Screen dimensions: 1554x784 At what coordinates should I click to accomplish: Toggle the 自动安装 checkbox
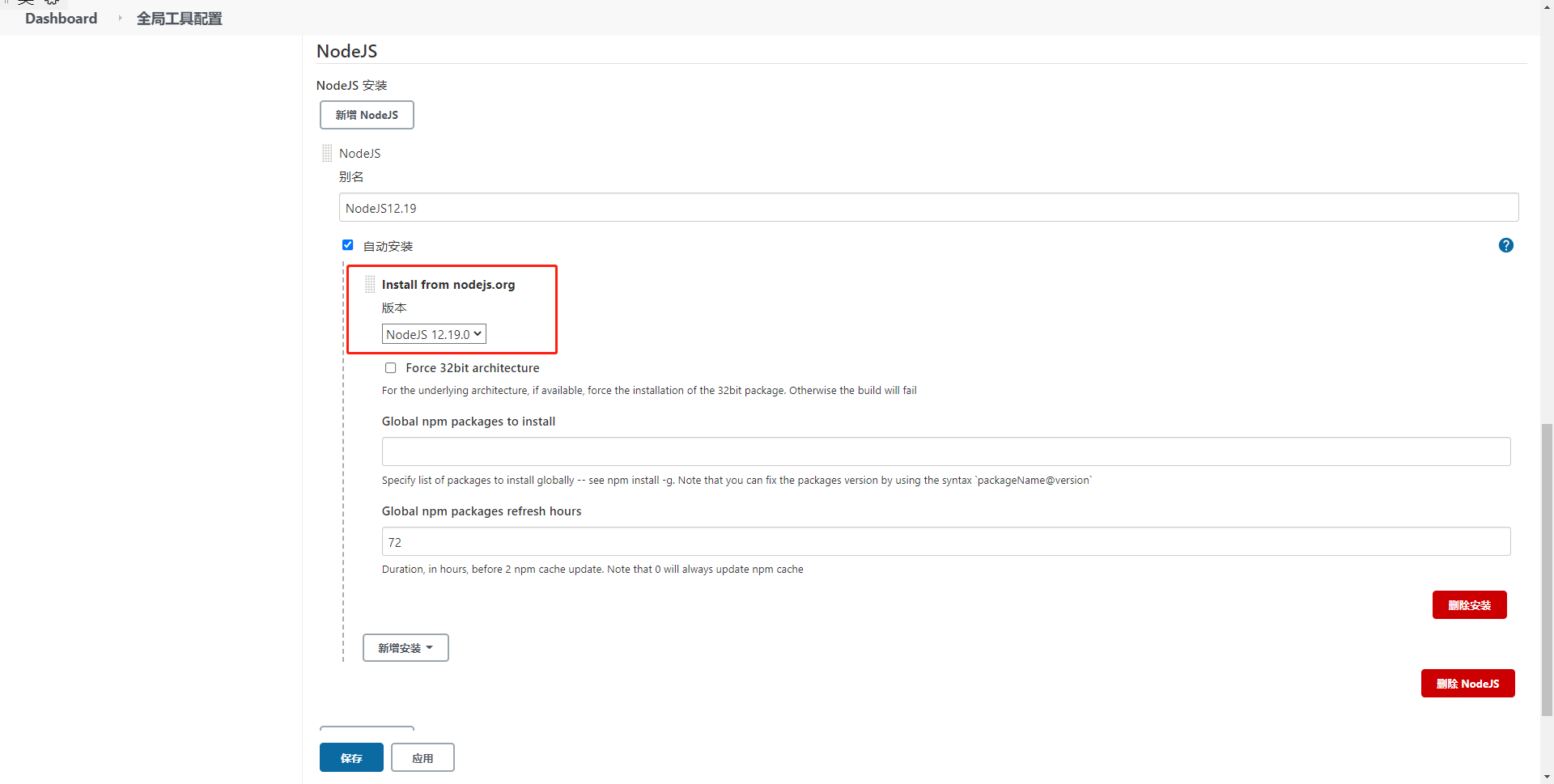click(x=348, y=245)
